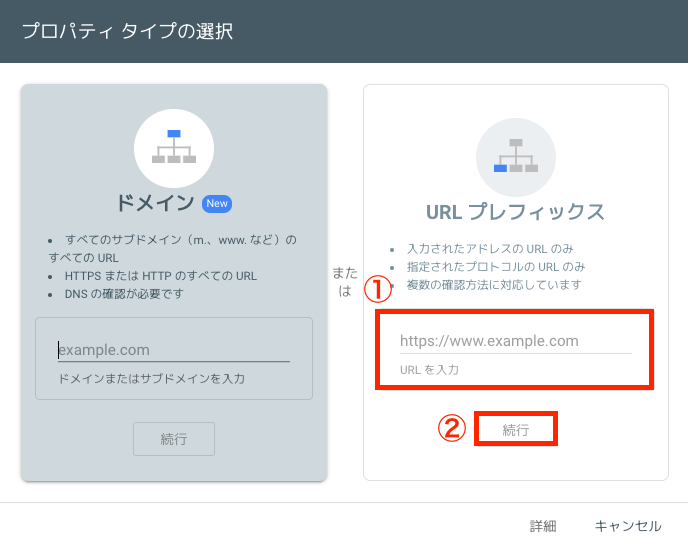This screenshot has width=688, height=543.
Task: Open the 詳細 link
Action: point(543,526)
